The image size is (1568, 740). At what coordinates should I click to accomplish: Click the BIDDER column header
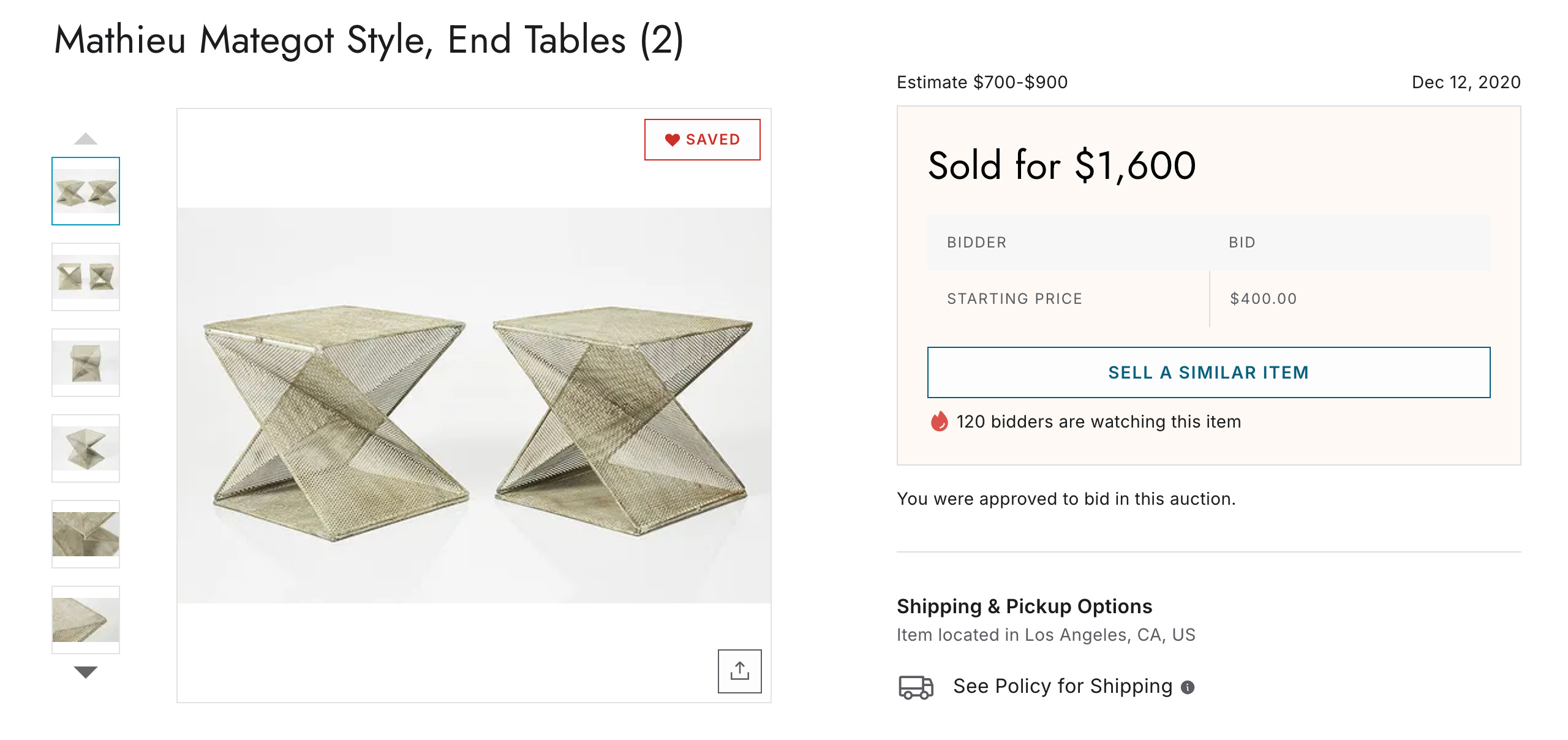tap(976, 243)
